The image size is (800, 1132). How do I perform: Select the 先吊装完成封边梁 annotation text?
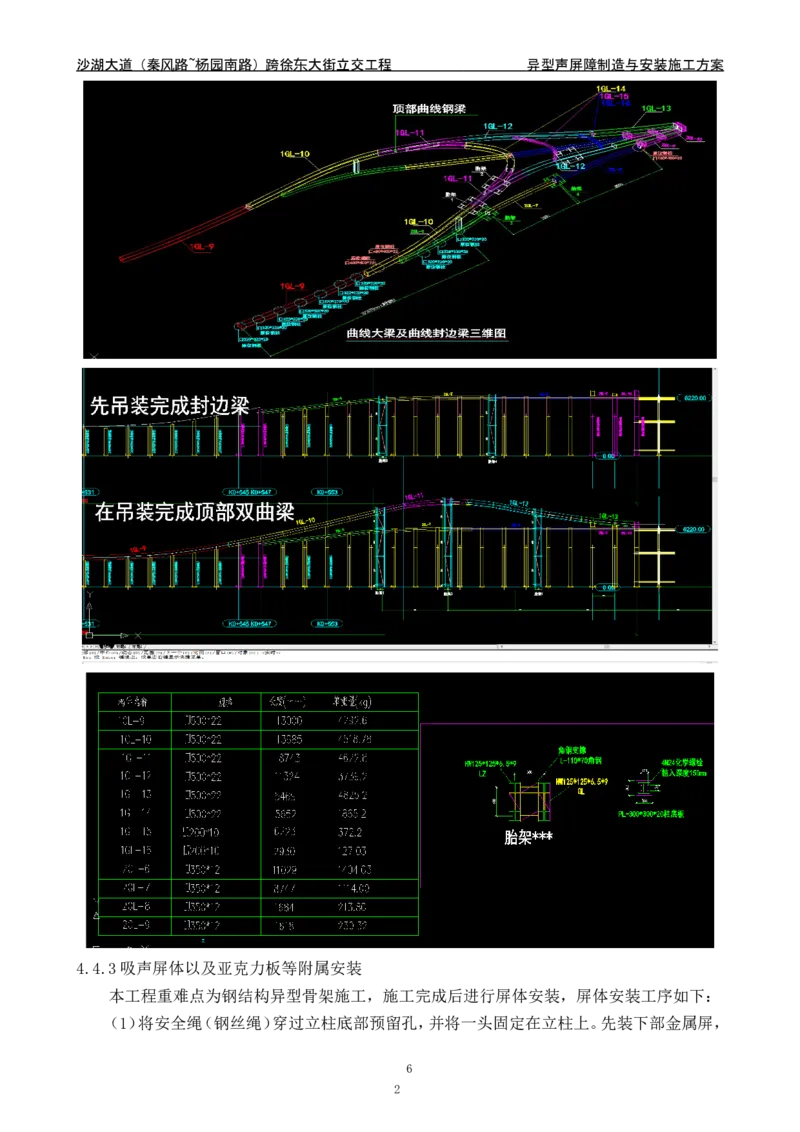tap(169, 405)
